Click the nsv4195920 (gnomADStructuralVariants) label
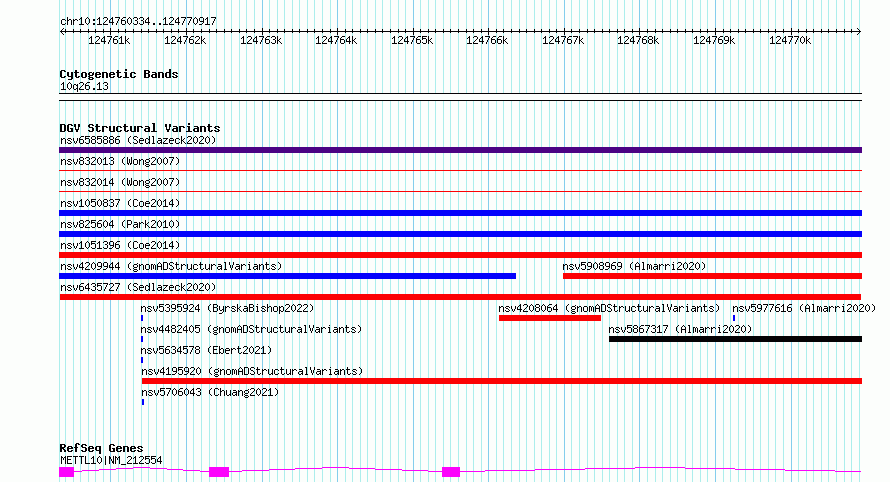The width and height of the screenshot is (890, 482). click(252, 371)
